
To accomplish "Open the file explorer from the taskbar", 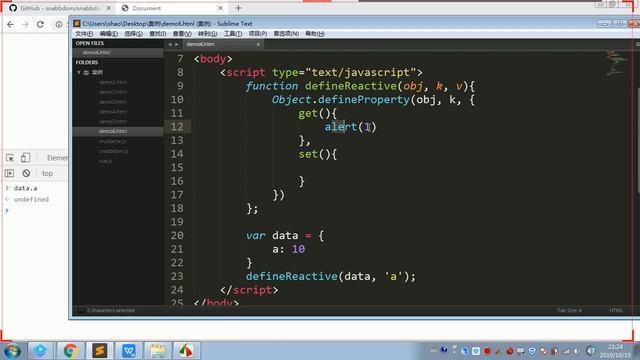I will tap(158, 351).
